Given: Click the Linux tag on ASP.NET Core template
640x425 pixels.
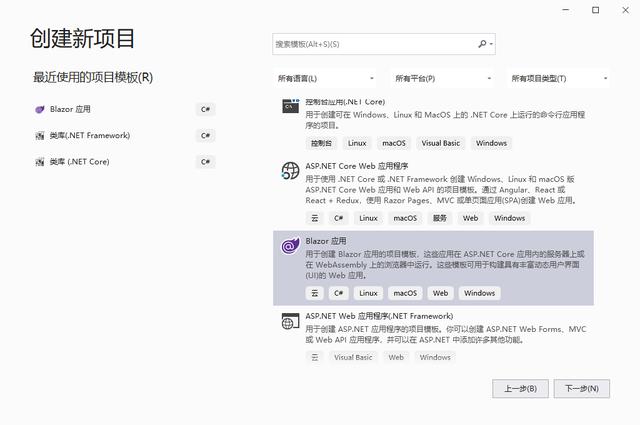Looking at the screenshot, I should pos(368,218).
